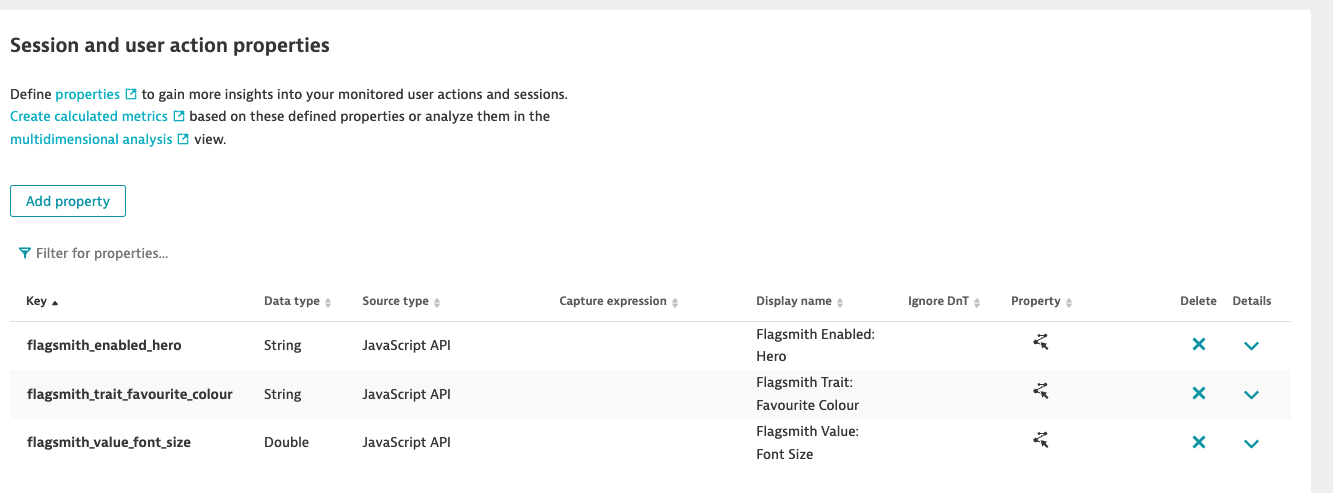Delete the flagsmith_value_font_size property
This screenshot has width=1333, height=493.
(1198, 442)
